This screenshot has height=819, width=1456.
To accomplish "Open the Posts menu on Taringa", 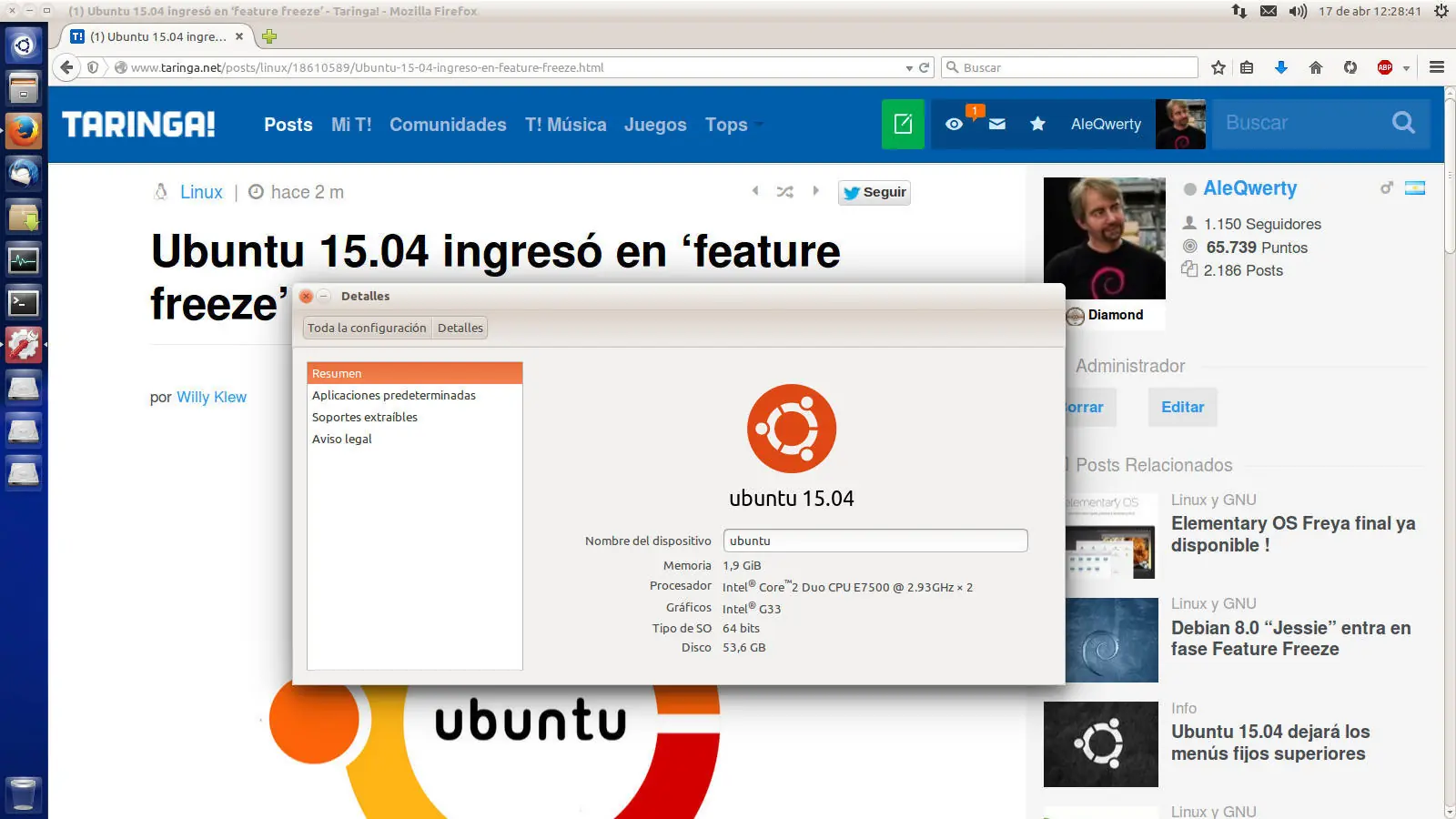I will click(x=288, y=125).
